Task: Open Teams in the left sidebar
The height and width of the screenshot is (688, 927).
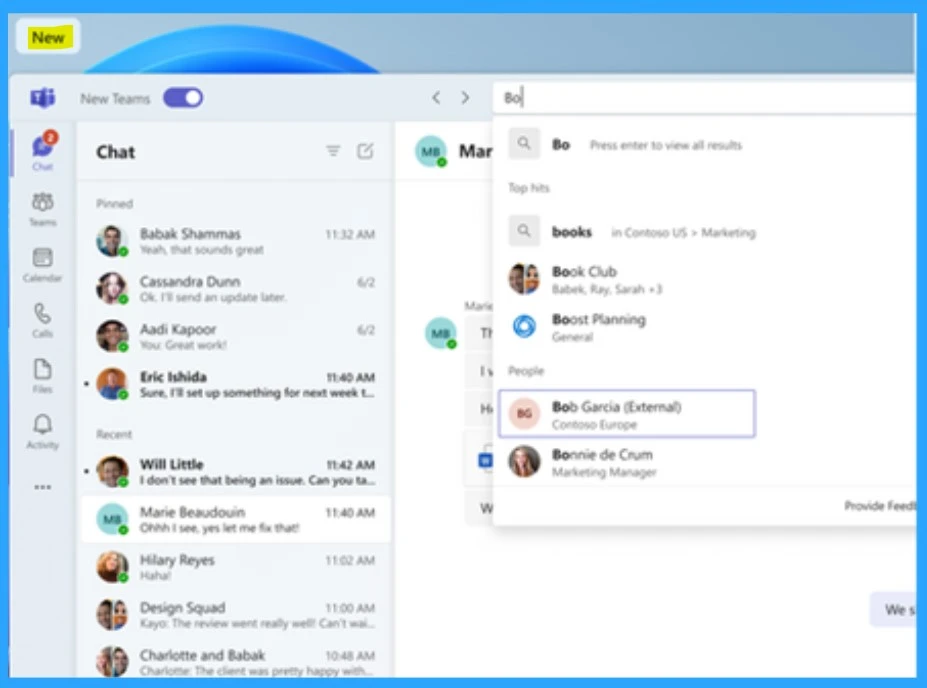Action: pyautogui.click(x=43, y=209)
